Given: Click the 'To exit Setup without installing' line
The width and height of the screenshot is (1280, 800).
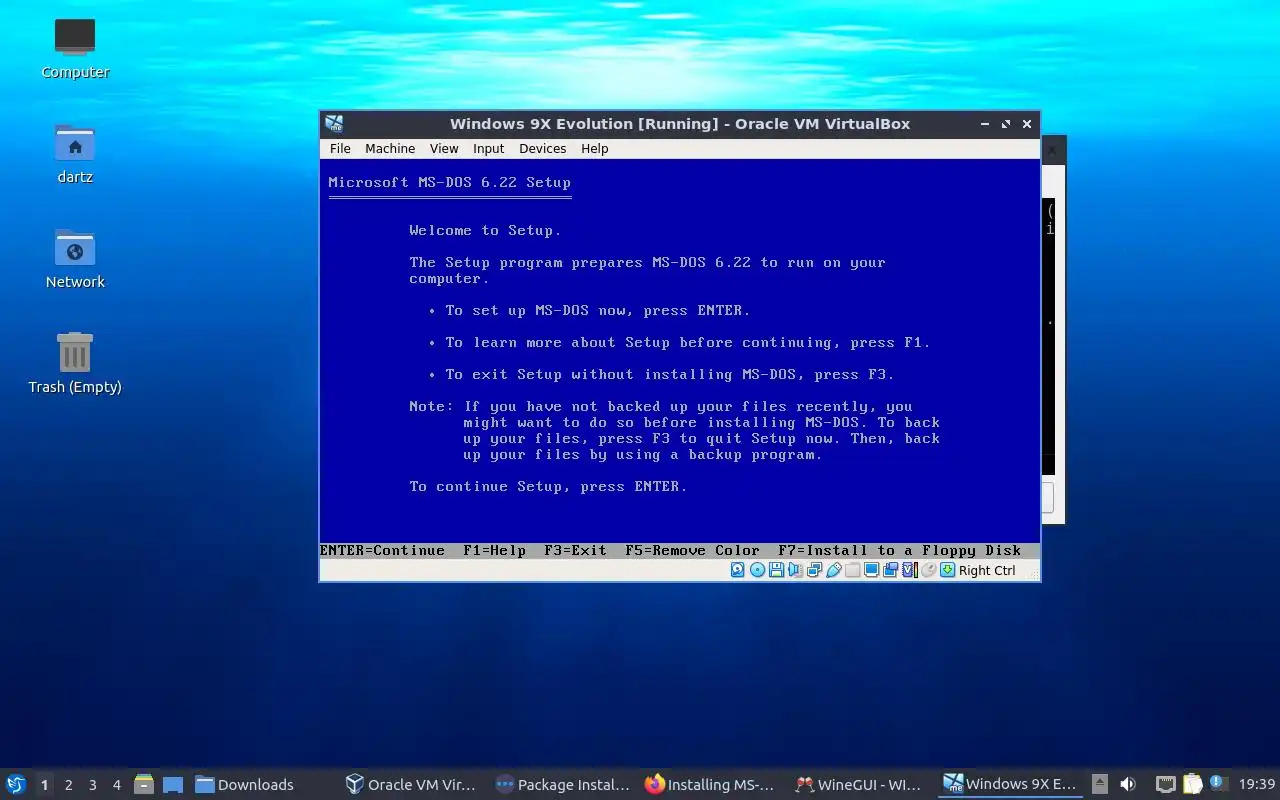Looking at the screenshot, I should click(x=669, y=374).
